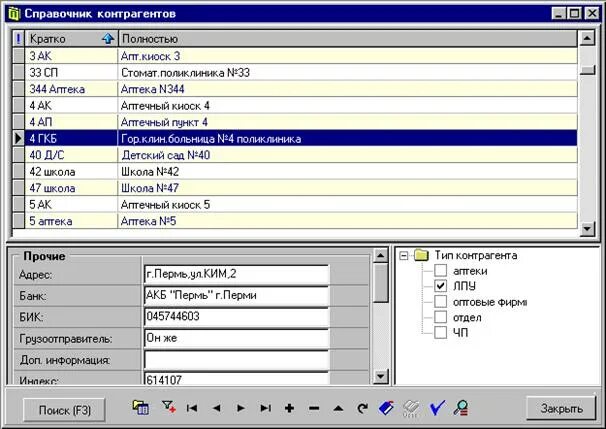Add a new record with plus icon

(x=289, y=408)
